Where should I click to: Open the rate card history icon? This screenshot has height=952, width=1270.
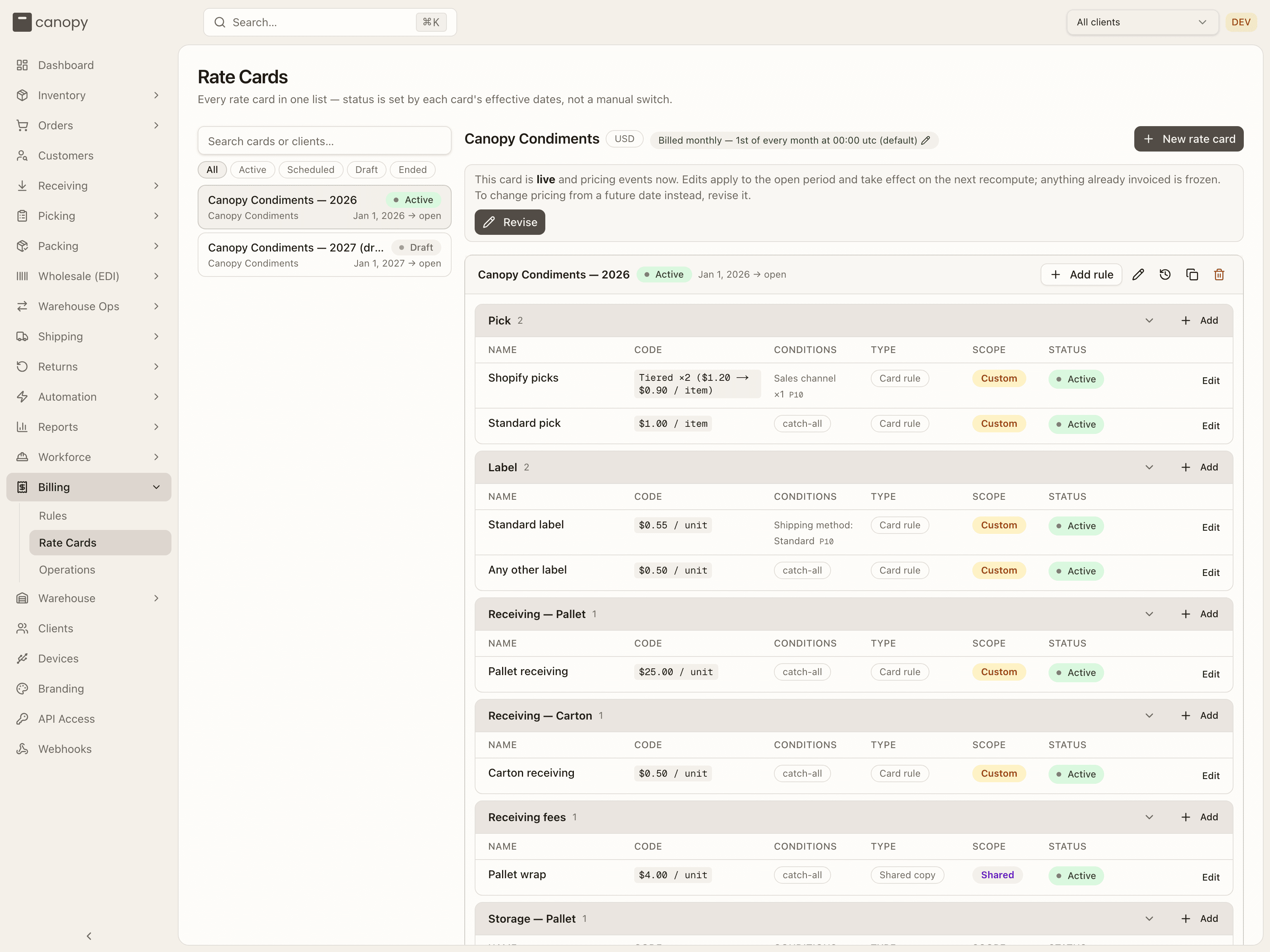click(1165, 275)
